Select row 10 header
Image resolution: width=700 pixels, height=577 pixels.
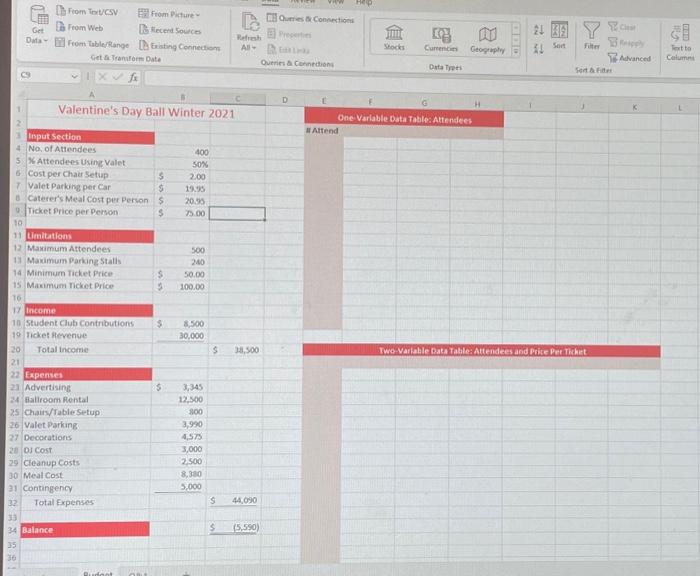[x=18, y=223]
